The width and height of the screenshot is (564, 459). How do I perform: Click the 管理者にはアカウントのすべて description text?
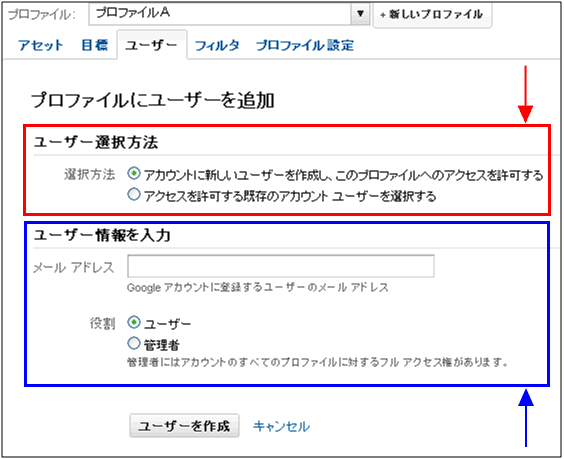pyautogui.click(x=317, y=362)
